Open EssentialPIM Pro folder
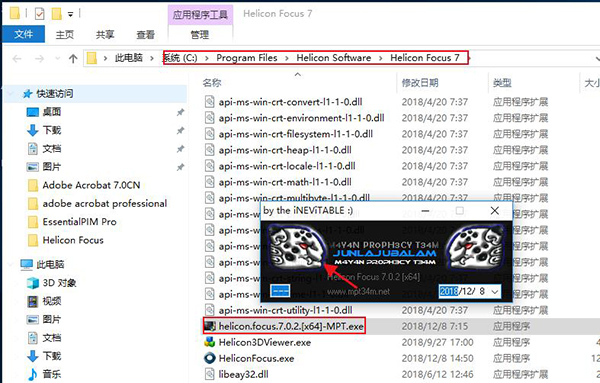This screenshot has width=600, height=383. [80, 222]
